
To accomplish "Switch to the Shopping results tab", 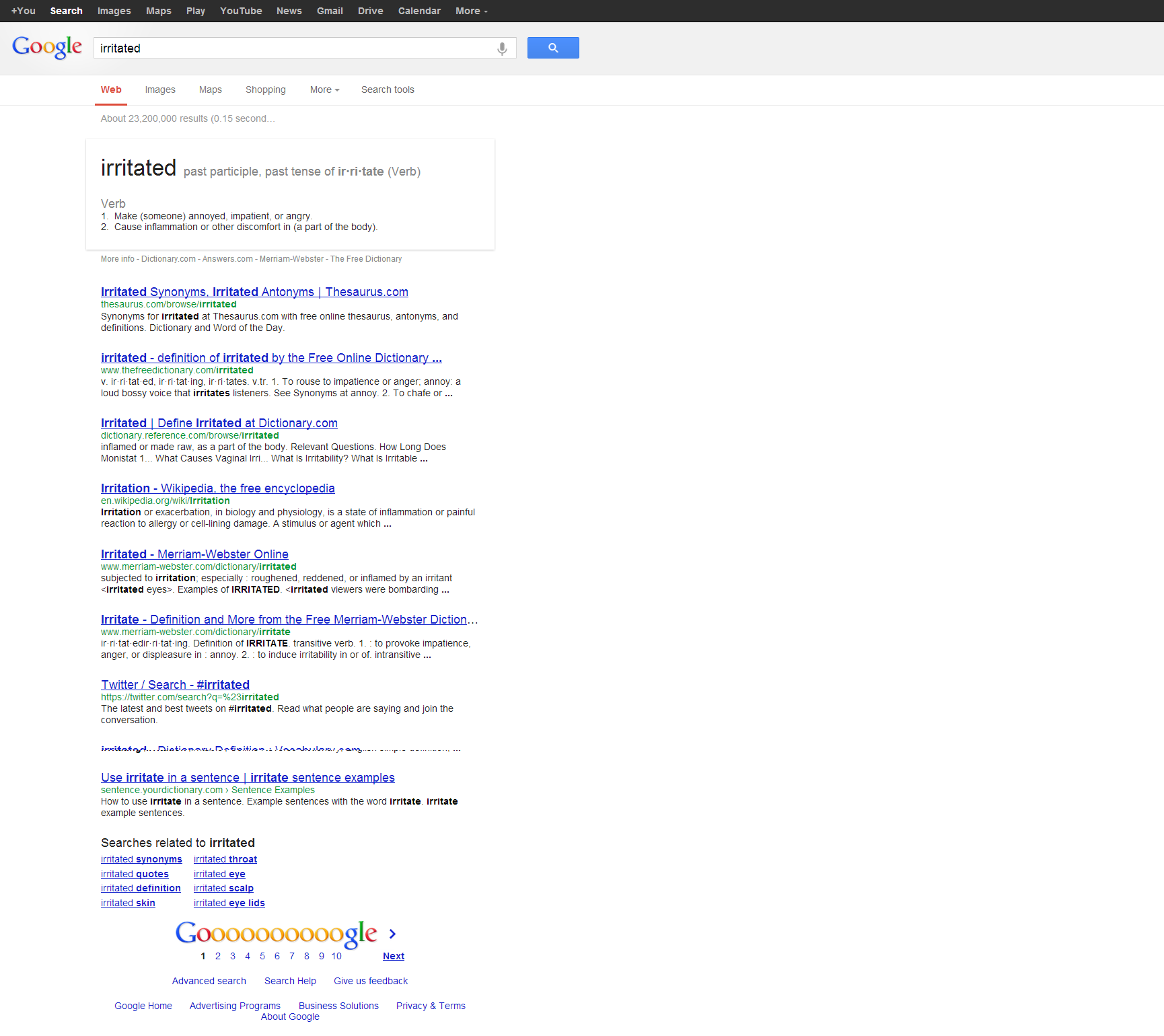I will pos(265,89).
